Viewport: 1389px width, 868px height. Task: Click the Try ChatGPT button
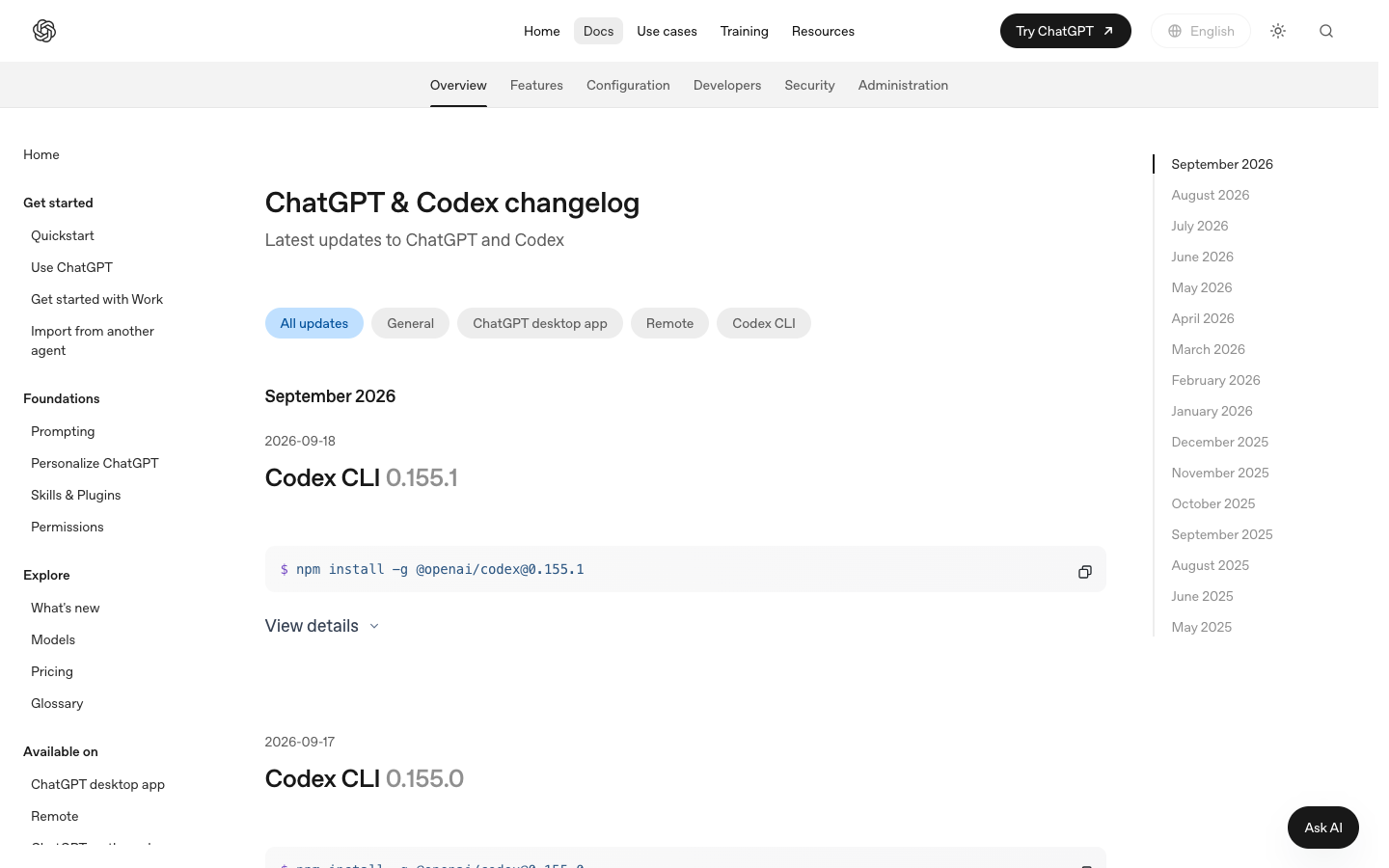1065,31
